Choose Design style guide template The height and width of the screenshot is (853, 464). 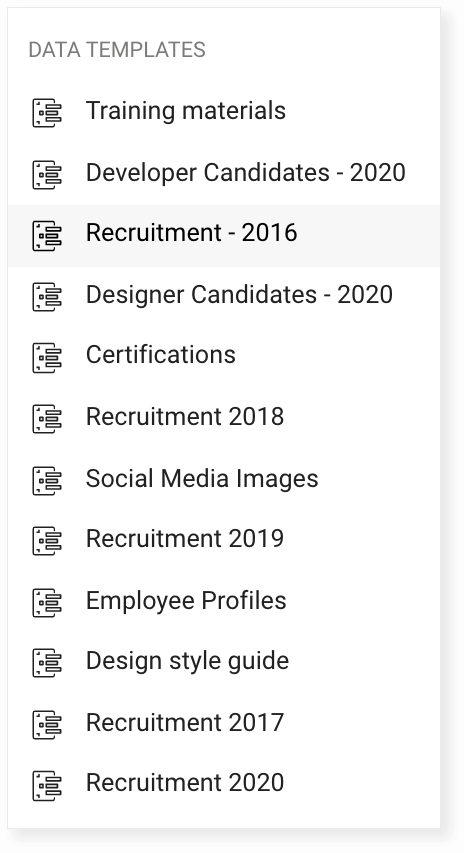click(x=187, y=662)
